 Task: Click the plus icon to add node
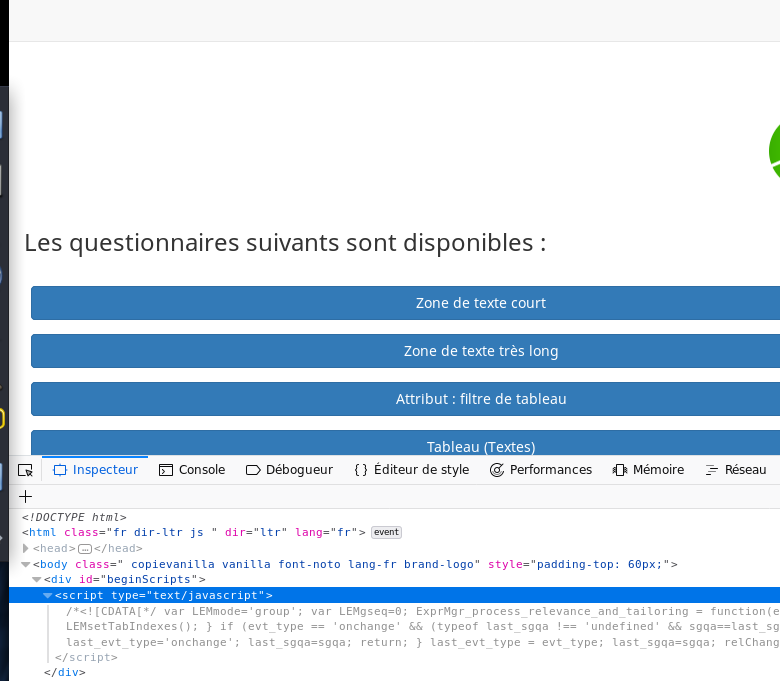click(26, 496)
